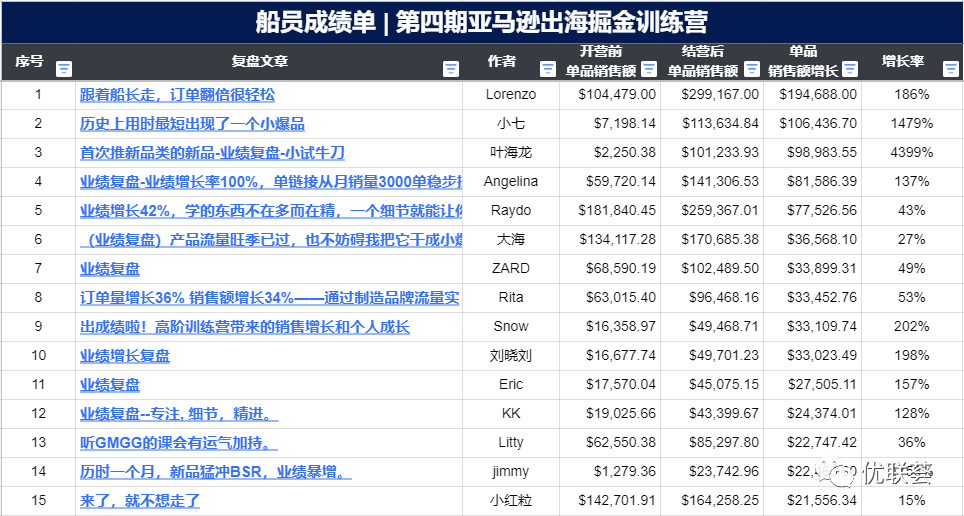
Task: Open link 首次推新品类的新品-业绩复盘-小试牛刀
Action: 212,153
